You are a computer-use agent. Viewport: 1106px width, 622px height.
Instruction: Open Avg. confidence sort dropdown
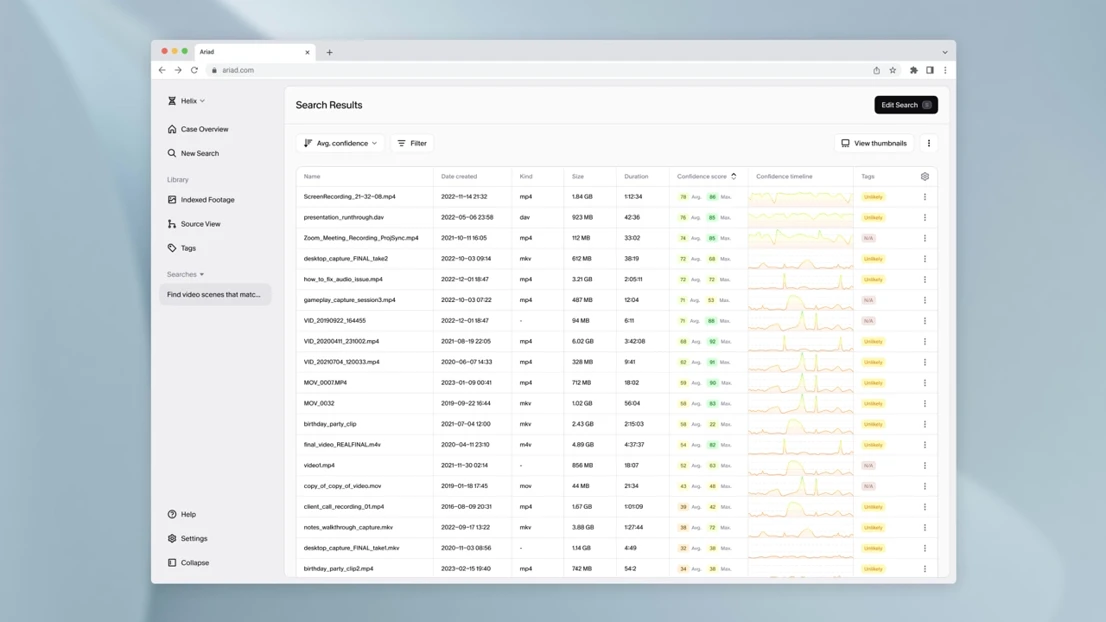point(340,143)
